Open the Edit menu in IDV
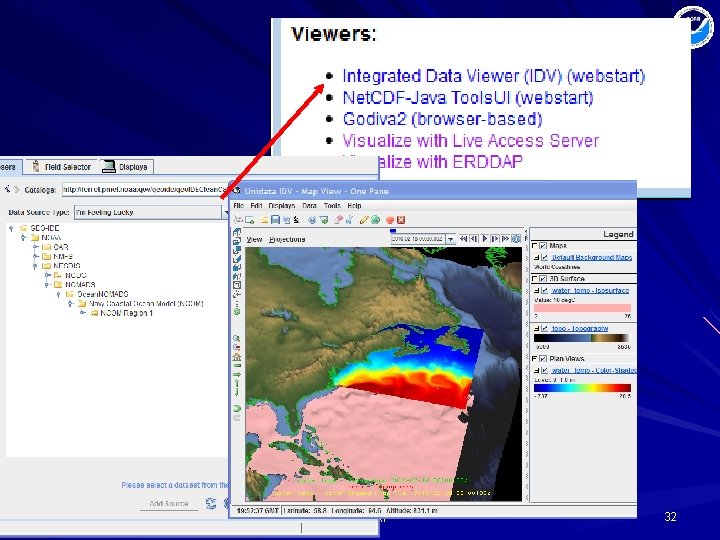This screenshot has height=540, width=720. coord(256,206)
